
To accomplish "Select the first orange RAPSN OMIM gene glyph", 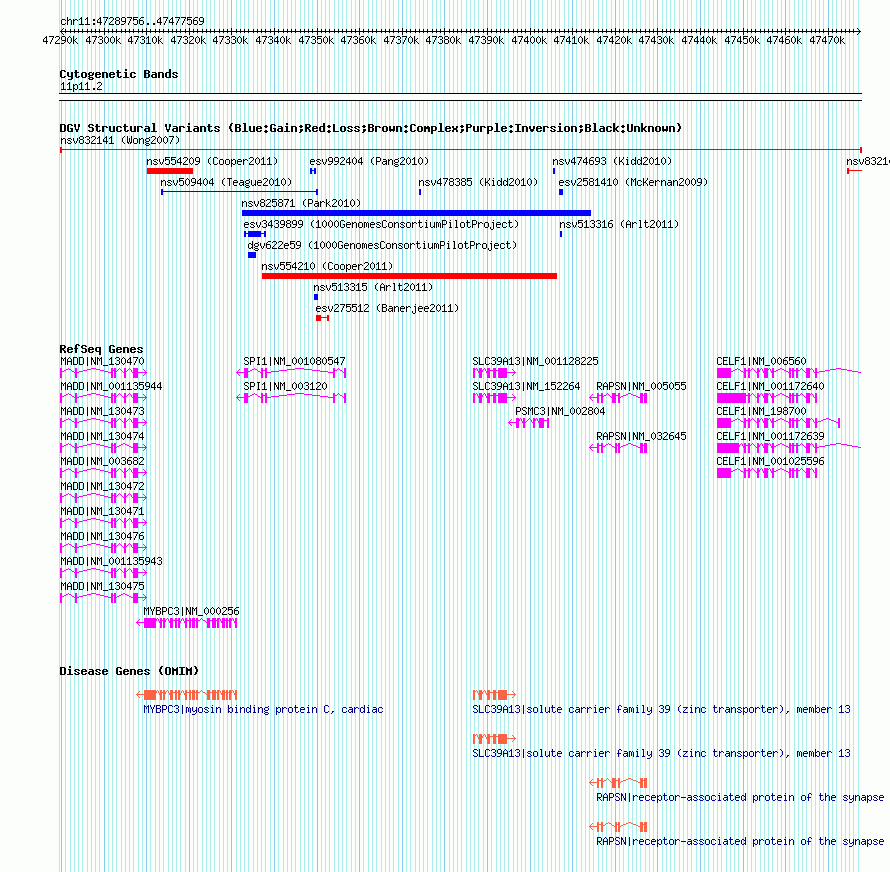I will pyautogui.click(x=618, y=783).
